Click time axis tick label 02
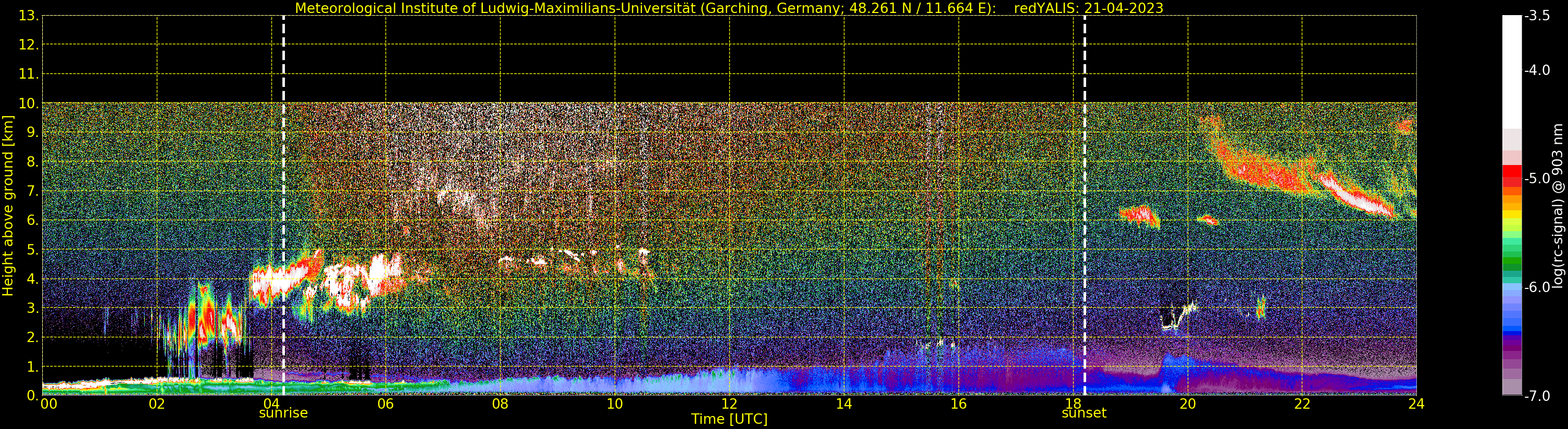 156,404
